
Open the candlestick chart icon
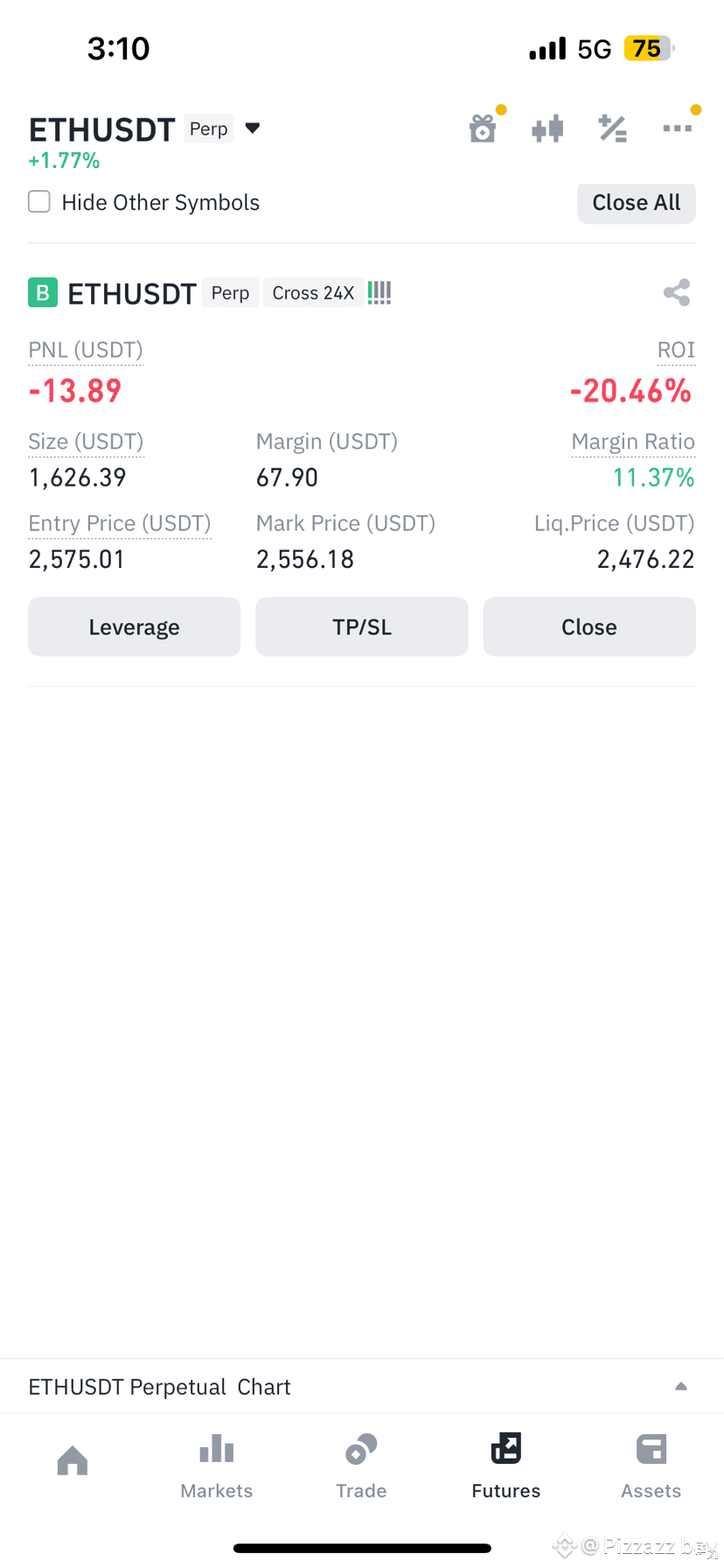[547, 129]
